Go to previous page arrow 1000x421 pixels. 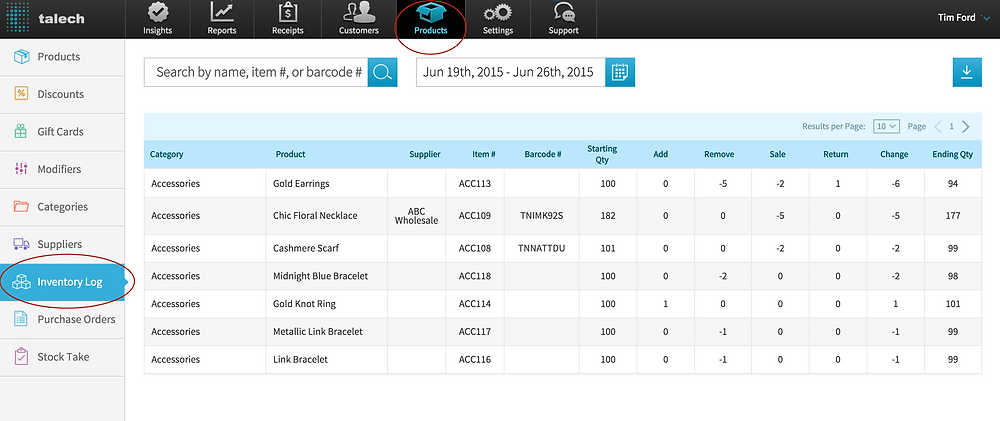click(x=938, y=126)
